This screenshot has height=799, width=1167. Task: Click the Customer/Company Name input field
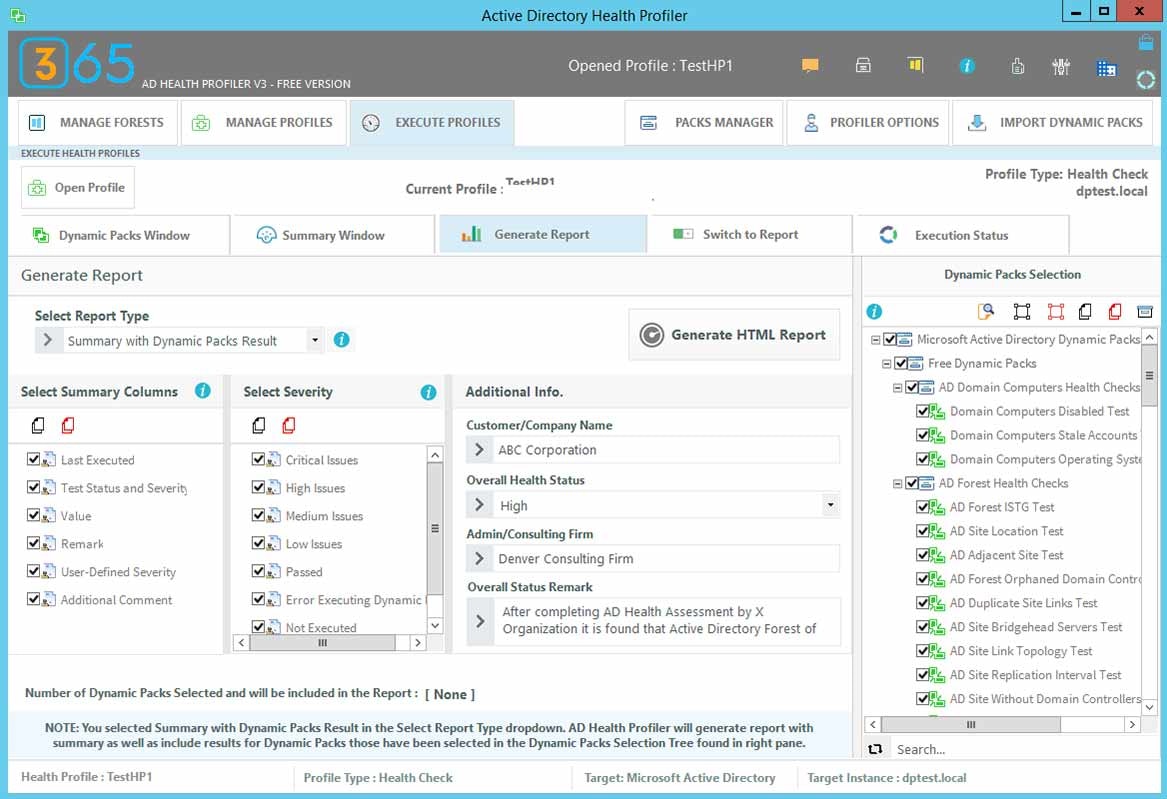[666, 449]
